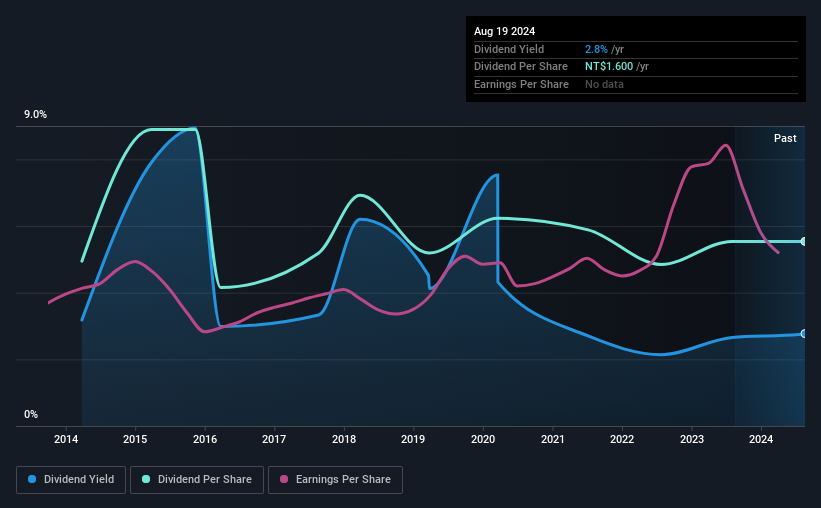Toggle the Earnings Per Share legend button
821x508 pixels.
click(335, 480)
